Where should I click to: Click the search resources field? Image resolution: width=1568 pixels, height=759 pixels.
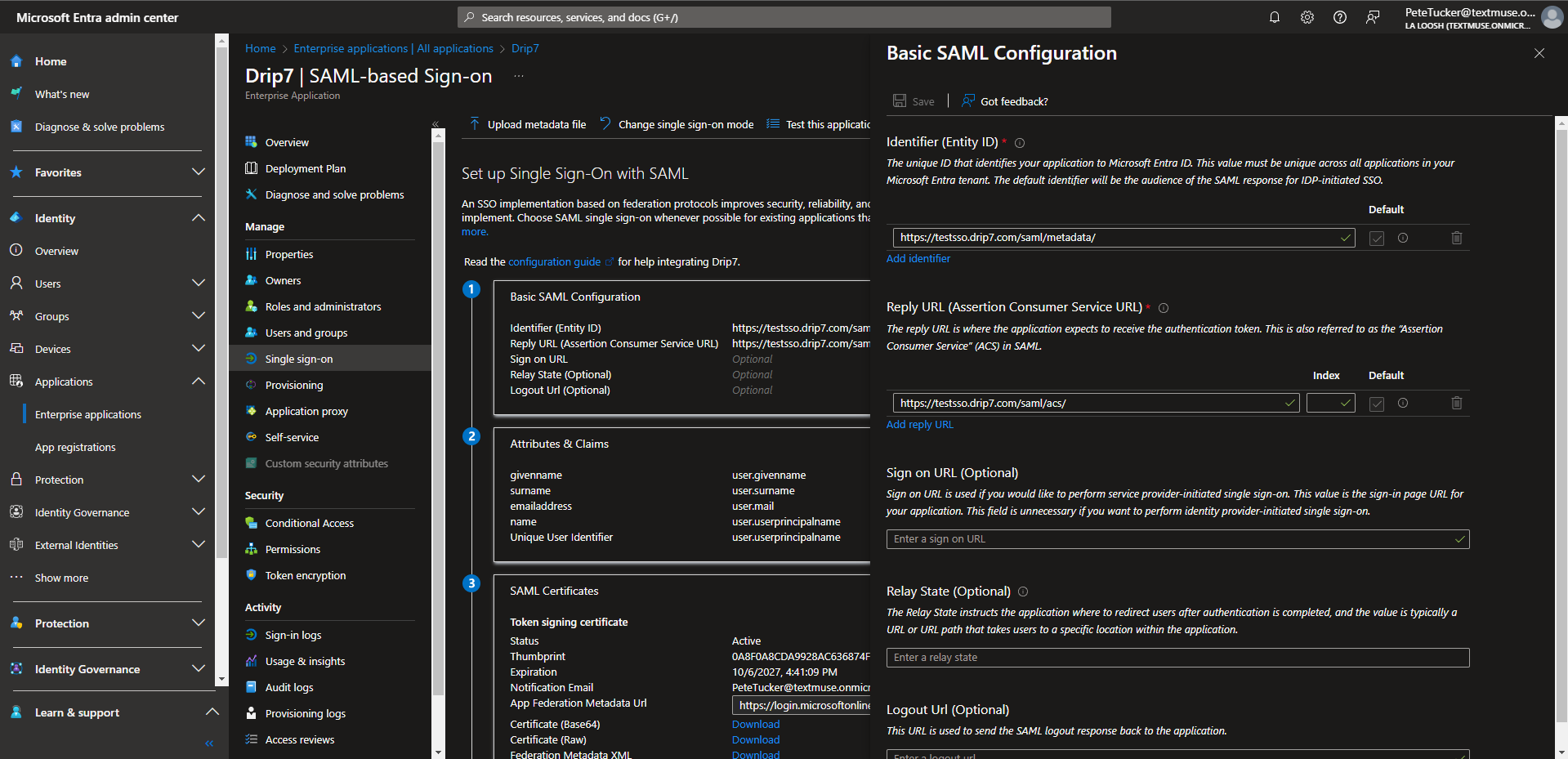tap(784, 17)
